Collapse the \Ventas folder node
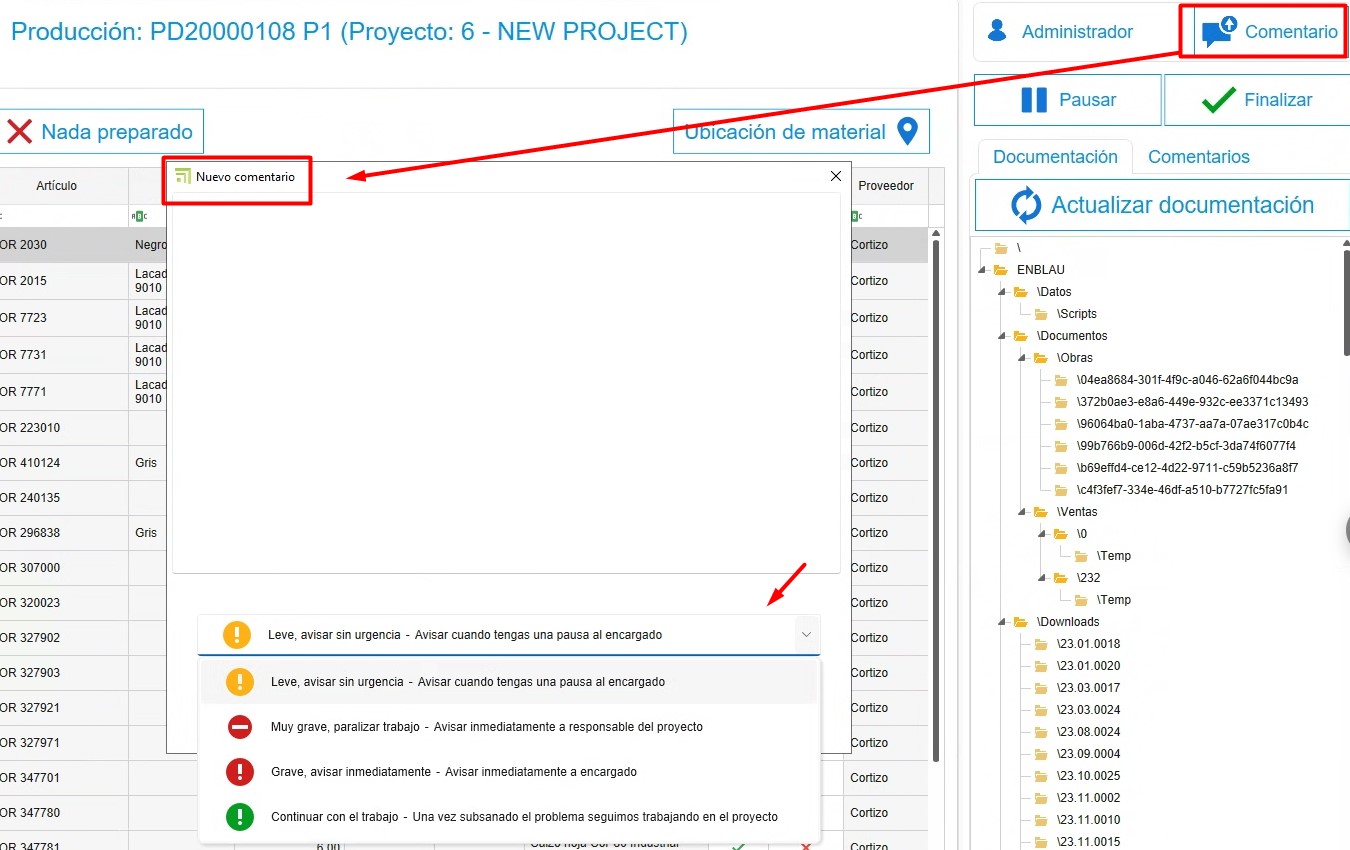Screen dimensions: 1350x850 (1023, 512)
